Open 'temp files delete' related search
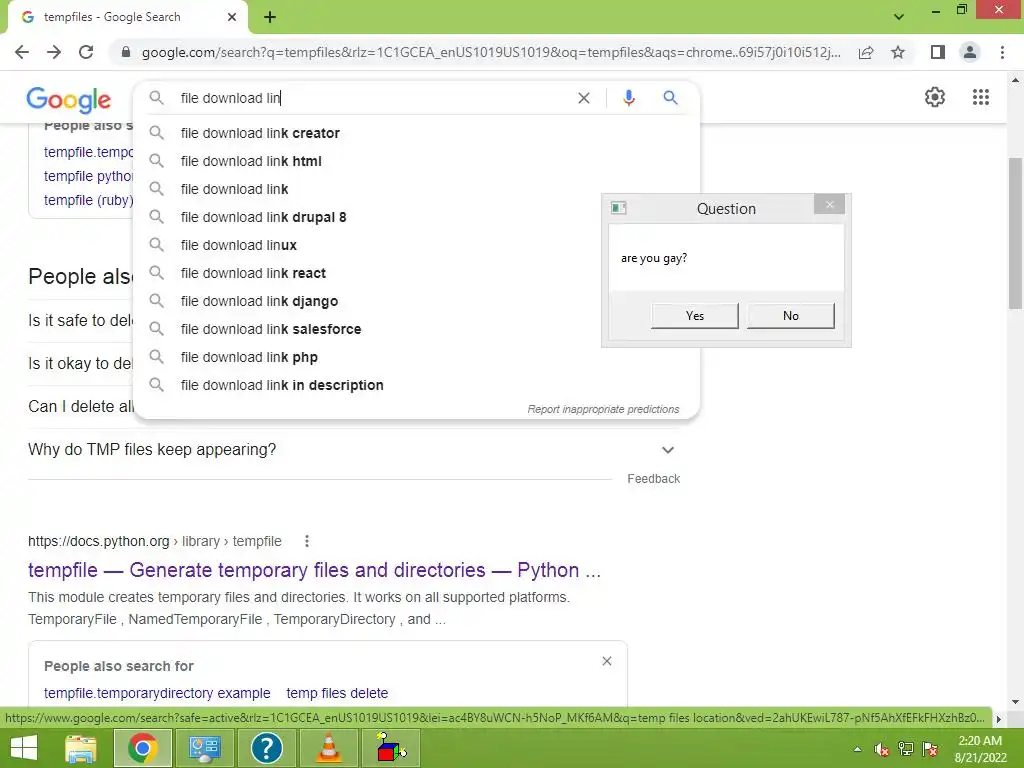 pyautogui.click(x=337, y=693)
